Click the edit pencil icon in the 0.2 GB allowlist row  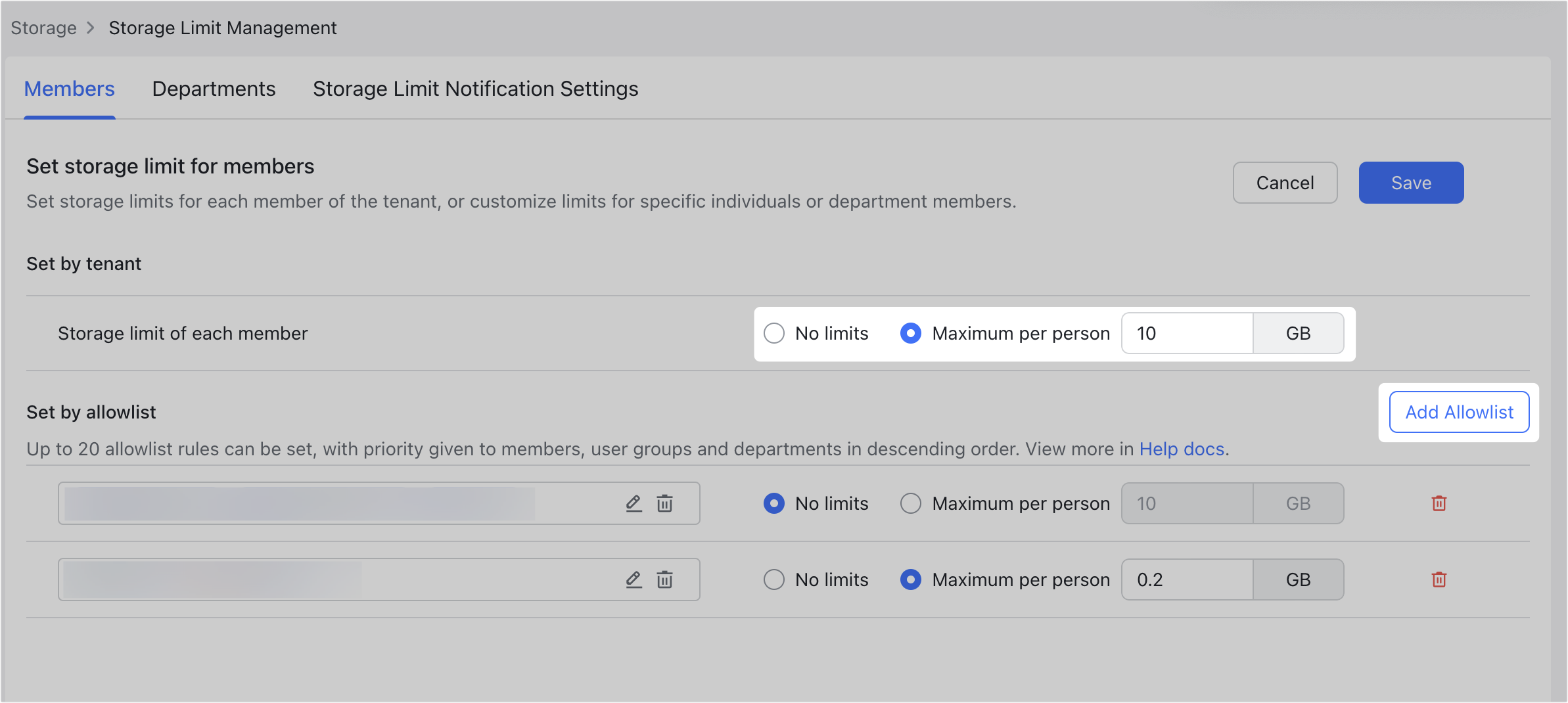pyautogui.click(x=634, y=579)
